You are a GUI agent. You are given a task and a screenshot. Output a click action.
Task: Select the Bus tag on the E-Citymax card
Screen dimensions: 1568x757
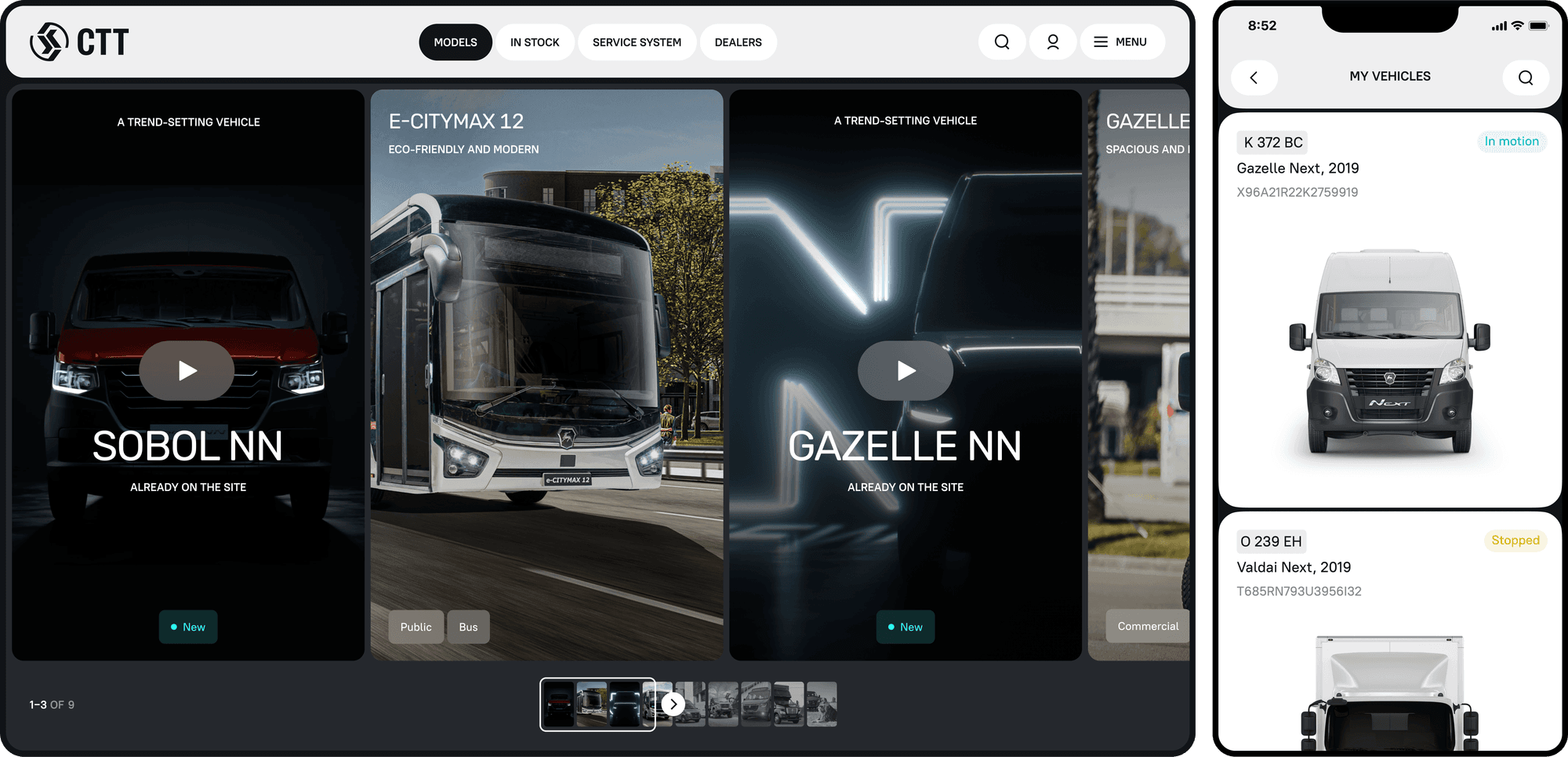[x=468, y=627]
